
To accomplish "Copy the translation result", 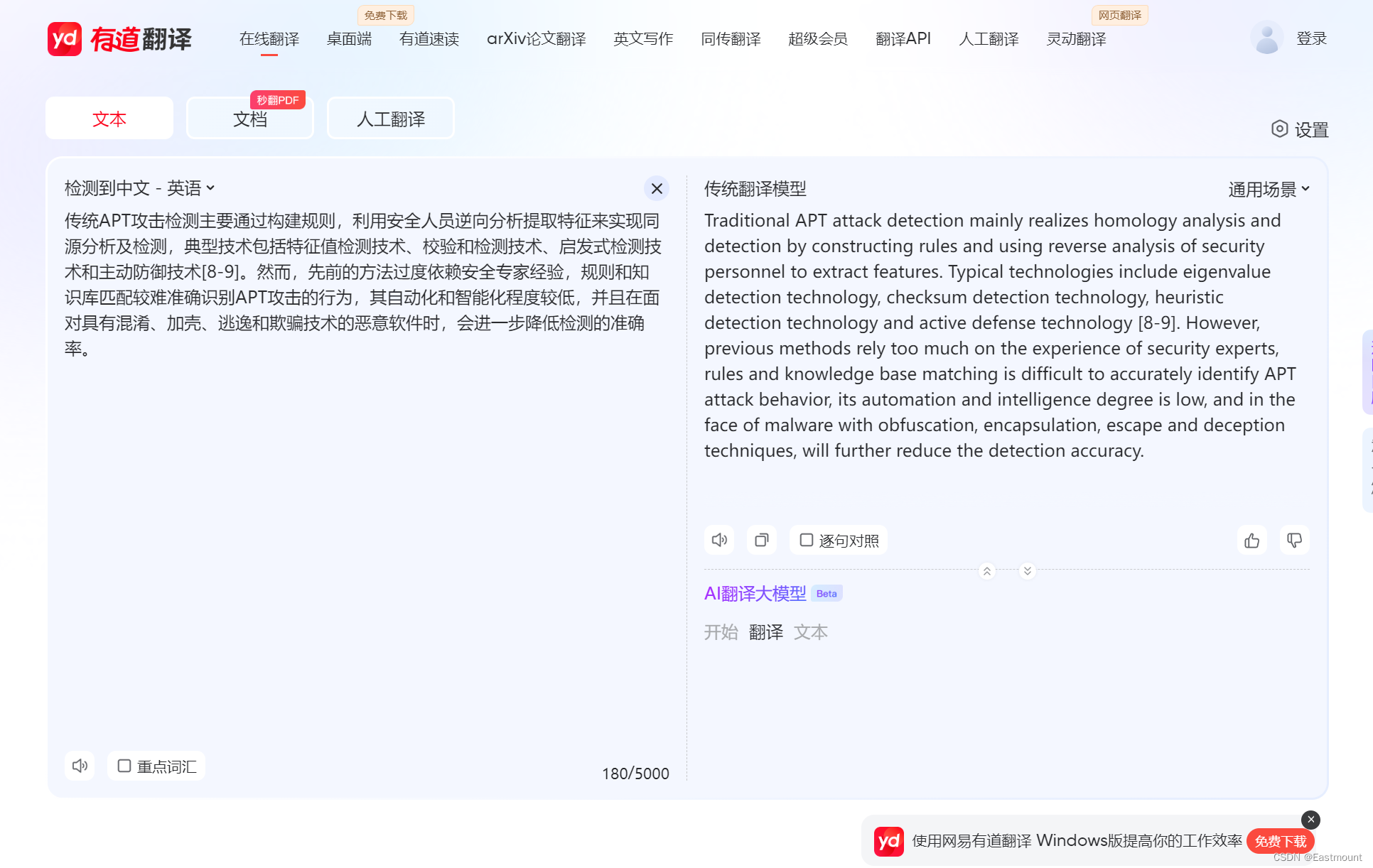I will tap(761, 541).
